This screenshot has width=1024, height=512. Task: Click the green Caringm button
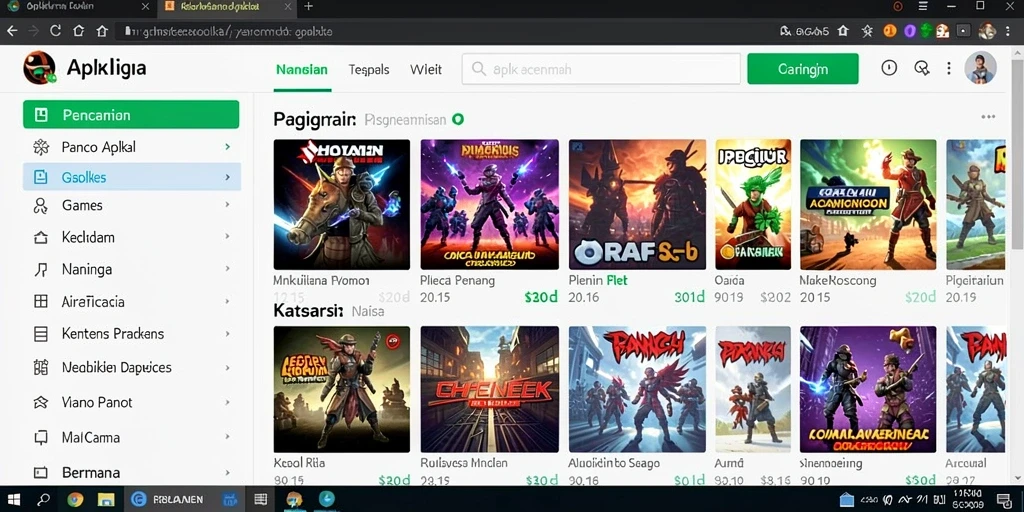tap(803, 69)
